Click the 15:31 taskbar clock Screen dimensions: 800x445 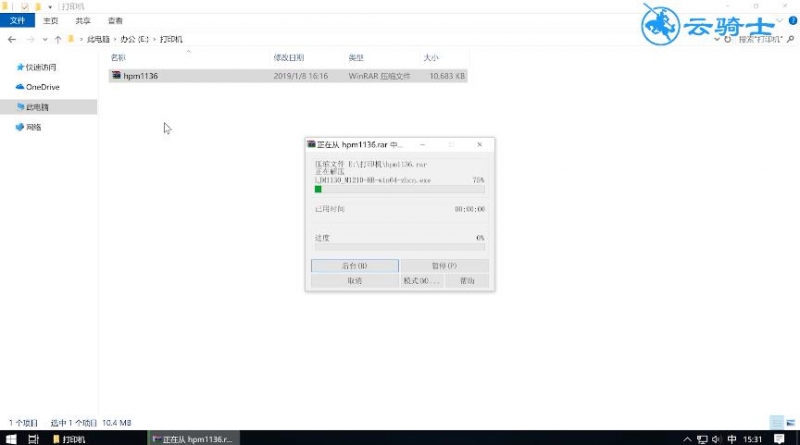tap(752, 439)
